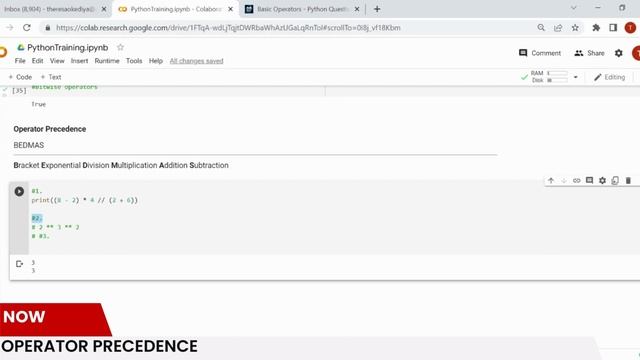Open the Runtime menu

click(x=107, y=61)
